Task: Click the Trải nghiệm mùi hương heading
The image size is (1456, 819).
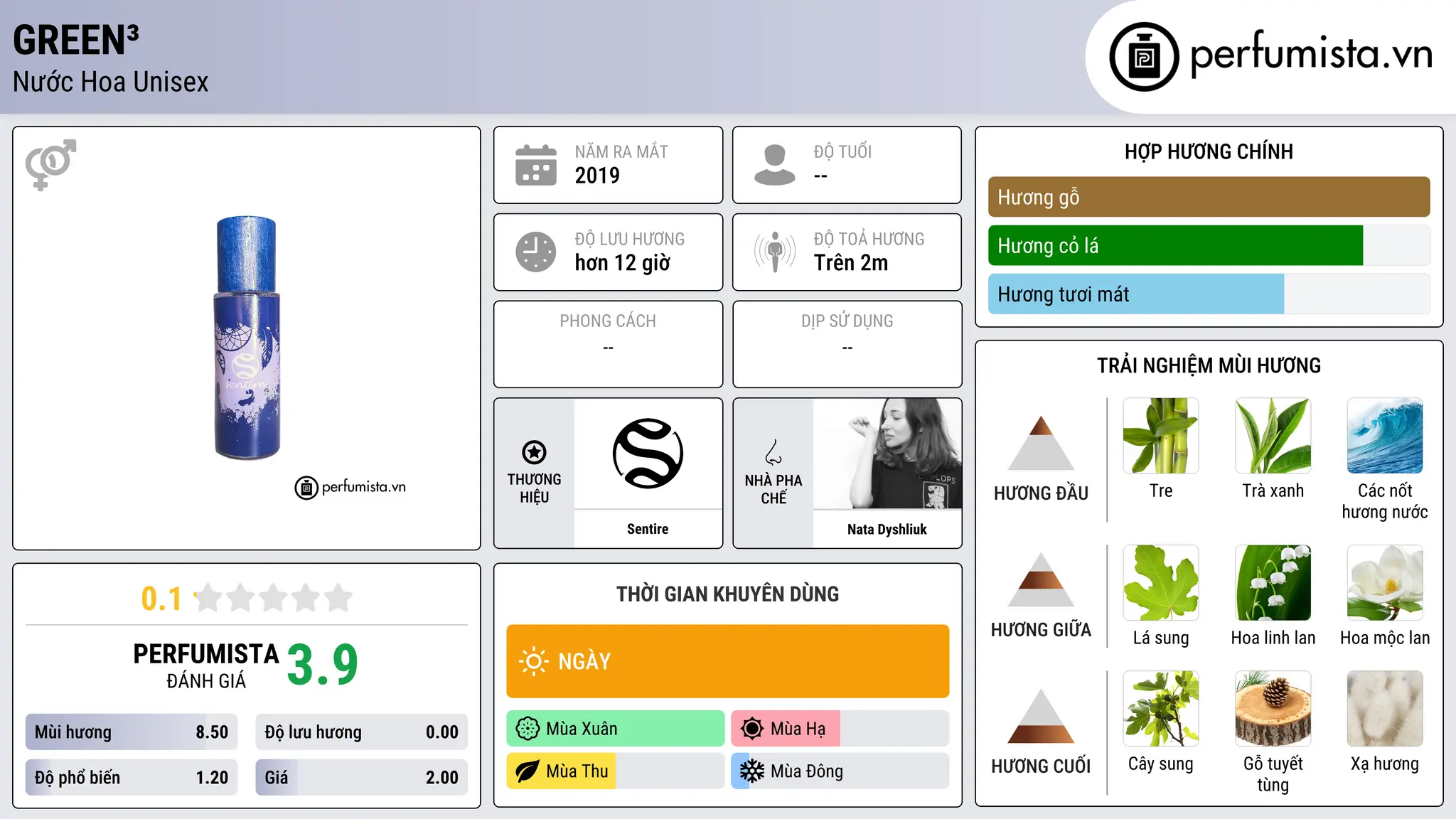Action: [1209, 366]
